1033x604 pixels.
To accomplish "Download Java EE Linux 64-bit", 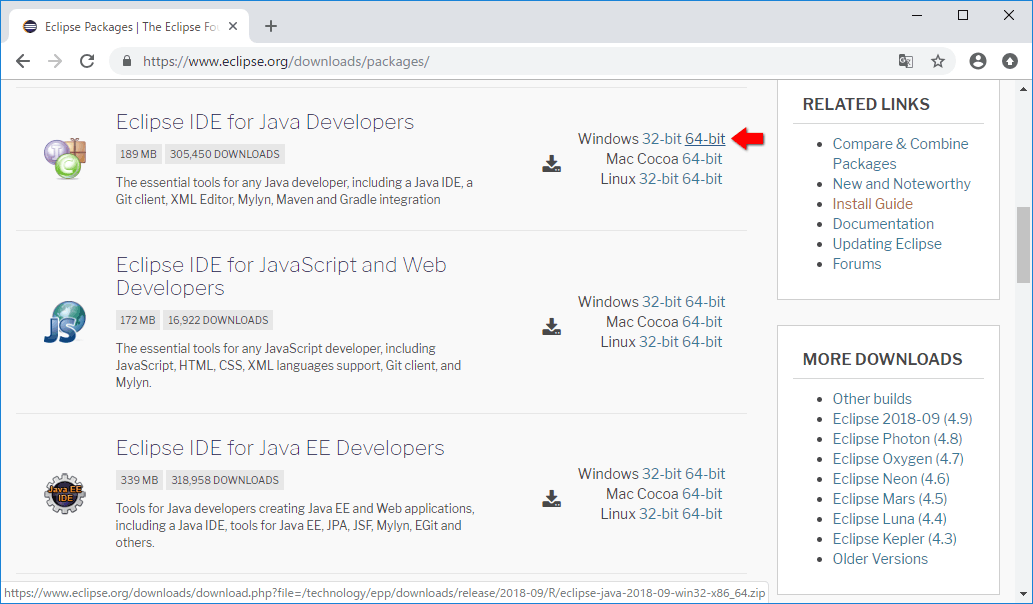I will [702, 513].
